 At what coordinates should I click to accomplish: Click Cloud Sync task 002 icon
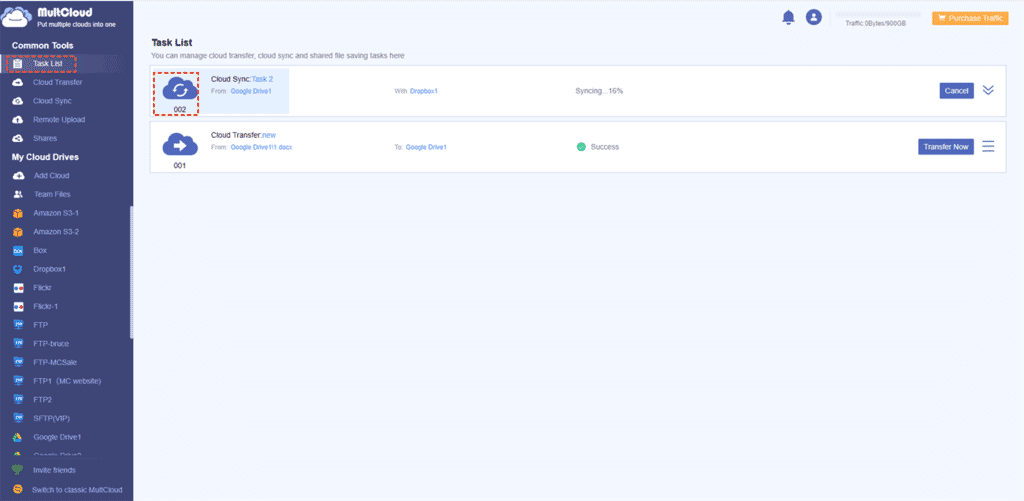180,89
